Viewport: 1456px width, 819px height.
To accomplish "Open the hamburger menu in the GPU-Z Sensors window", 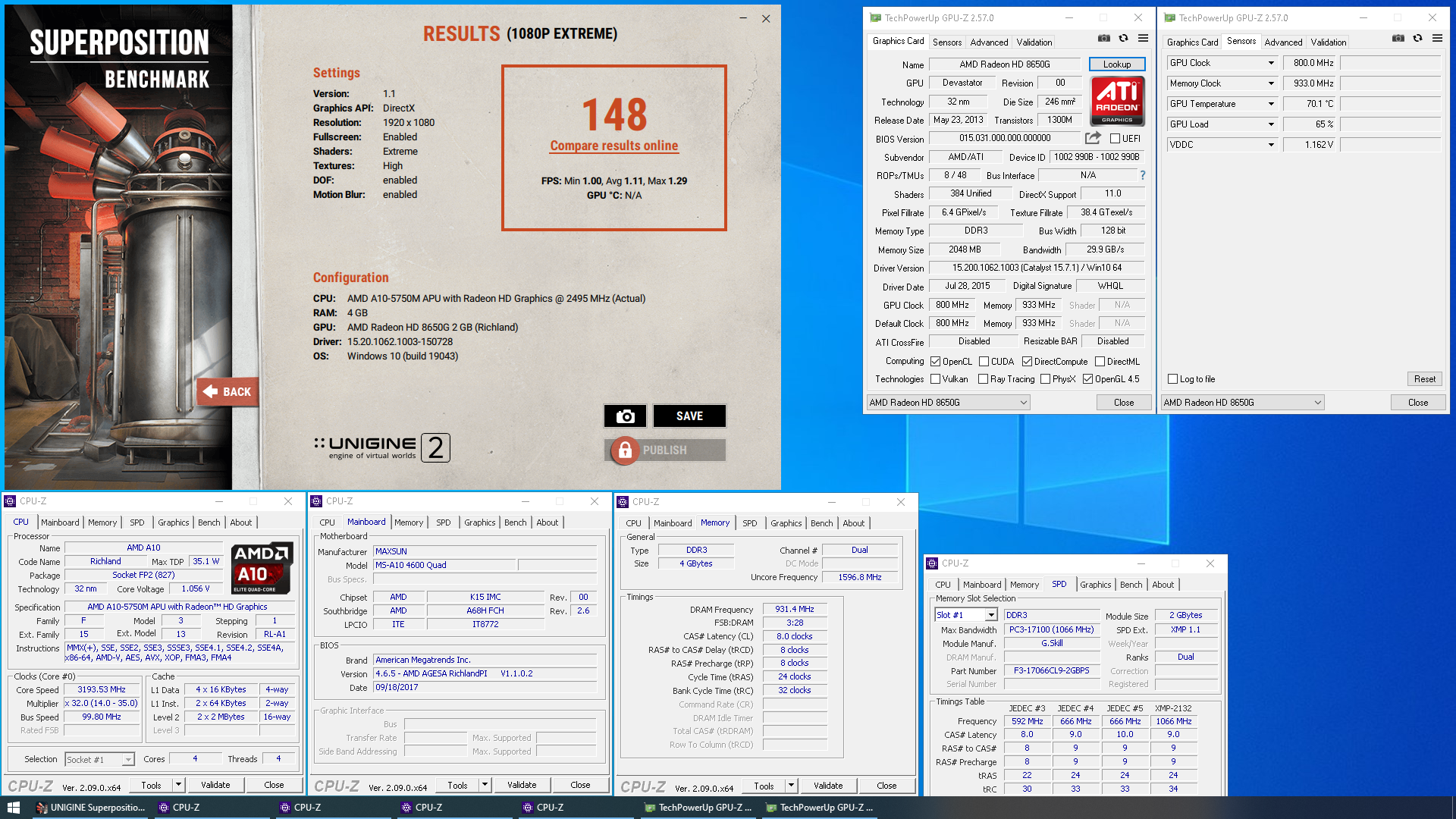I will pyautogui.click(x=1437, y=39).
